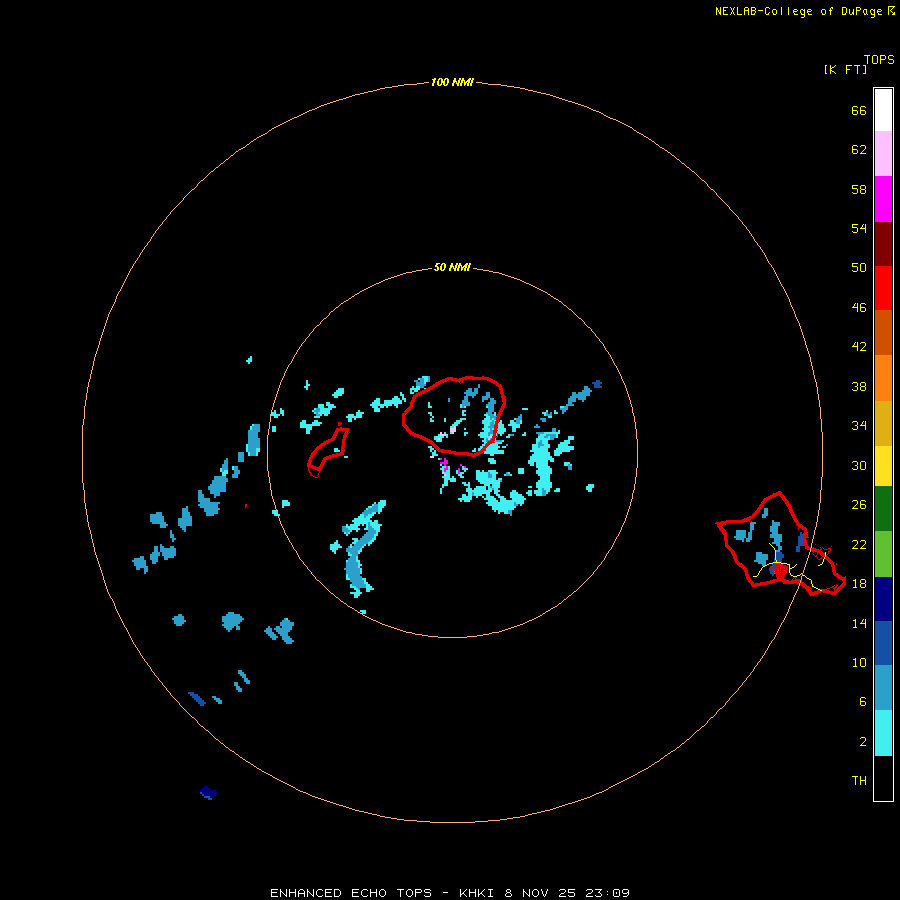Screen dimensions: 900x900
Task: Click the legend value '66'
Action: click(859, 110)
